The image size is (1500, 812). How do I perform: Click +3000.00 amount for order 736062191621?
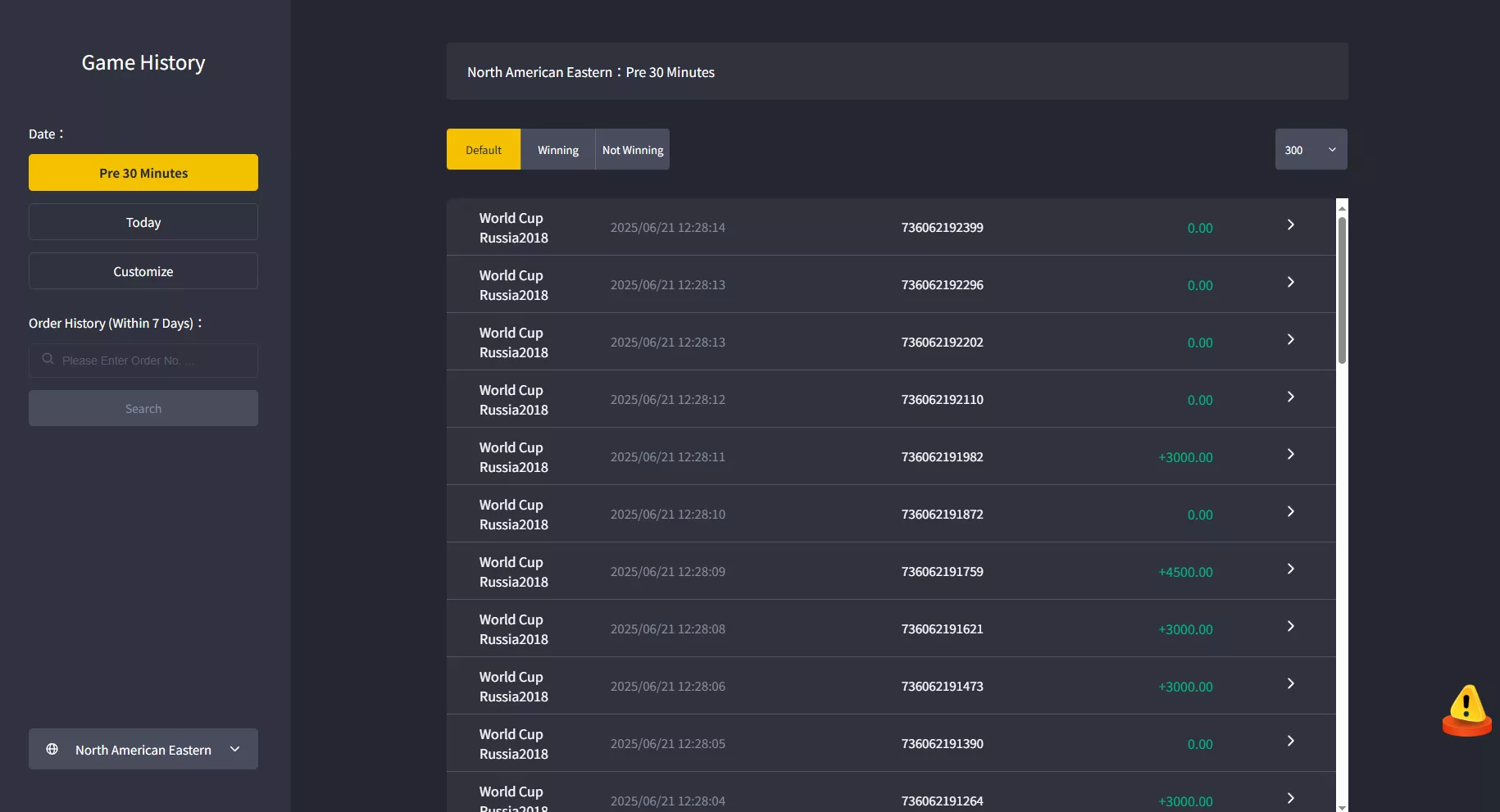coord(1185,629)
